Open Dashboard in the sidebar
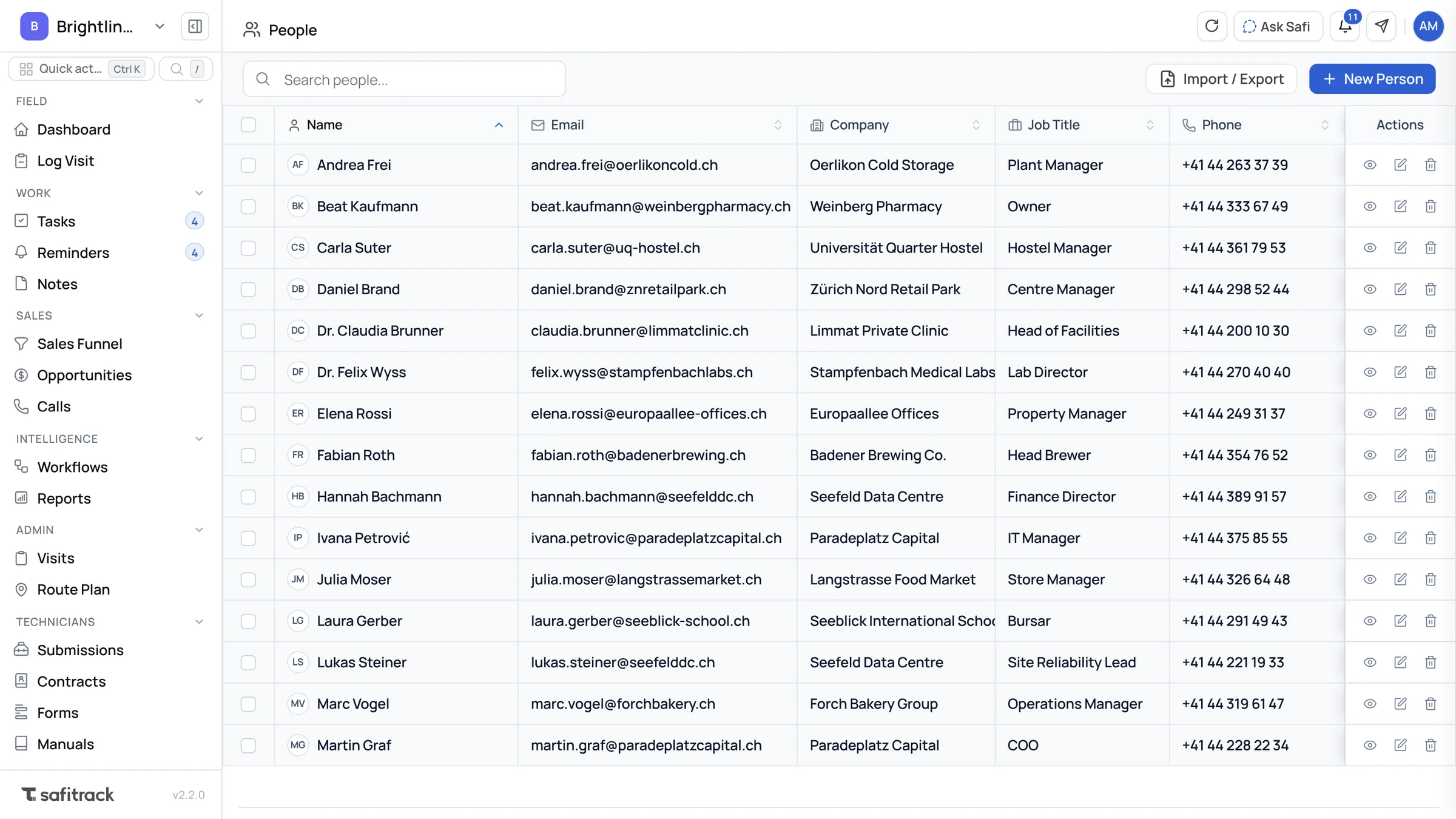 point(73,129)
